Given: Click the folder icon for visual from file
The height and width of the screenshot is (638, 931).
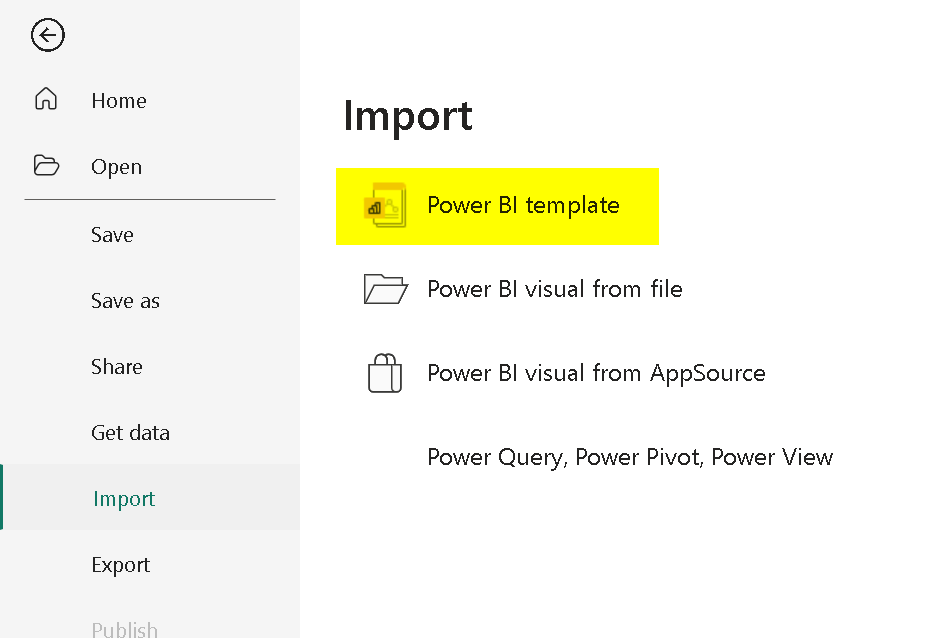Looking at the screenshot, I should [385, 290].
